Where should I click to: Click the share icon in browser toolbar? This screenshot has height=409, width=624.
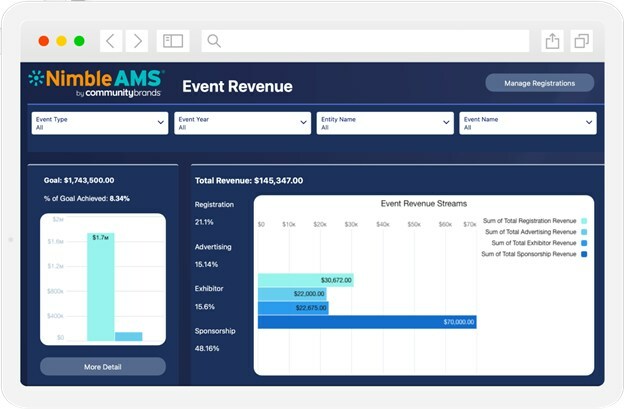click(x=551, y=41)
